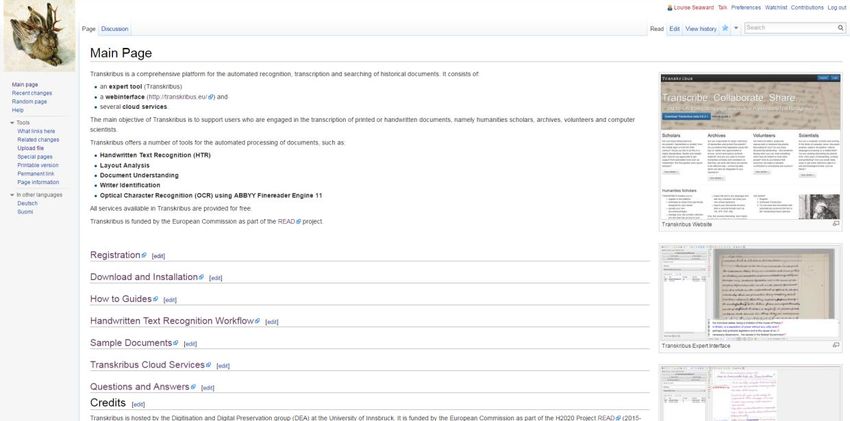The width and height of the screenshot is (850, 421).
Task: Open Printable version link
Action: [38, 165]
